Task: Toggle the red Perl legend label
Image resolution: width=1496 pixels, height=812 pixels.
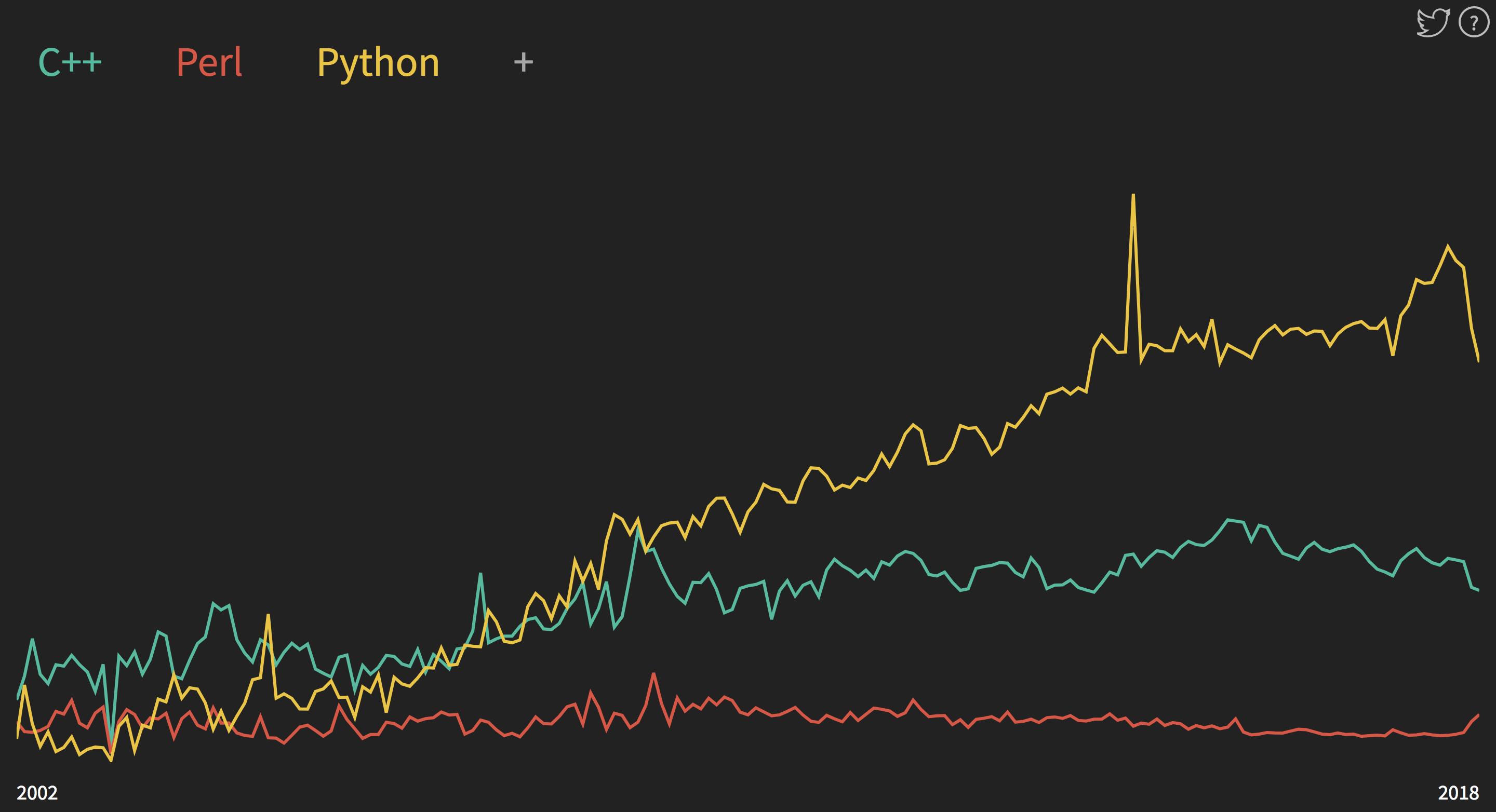Action: (209, 62)
